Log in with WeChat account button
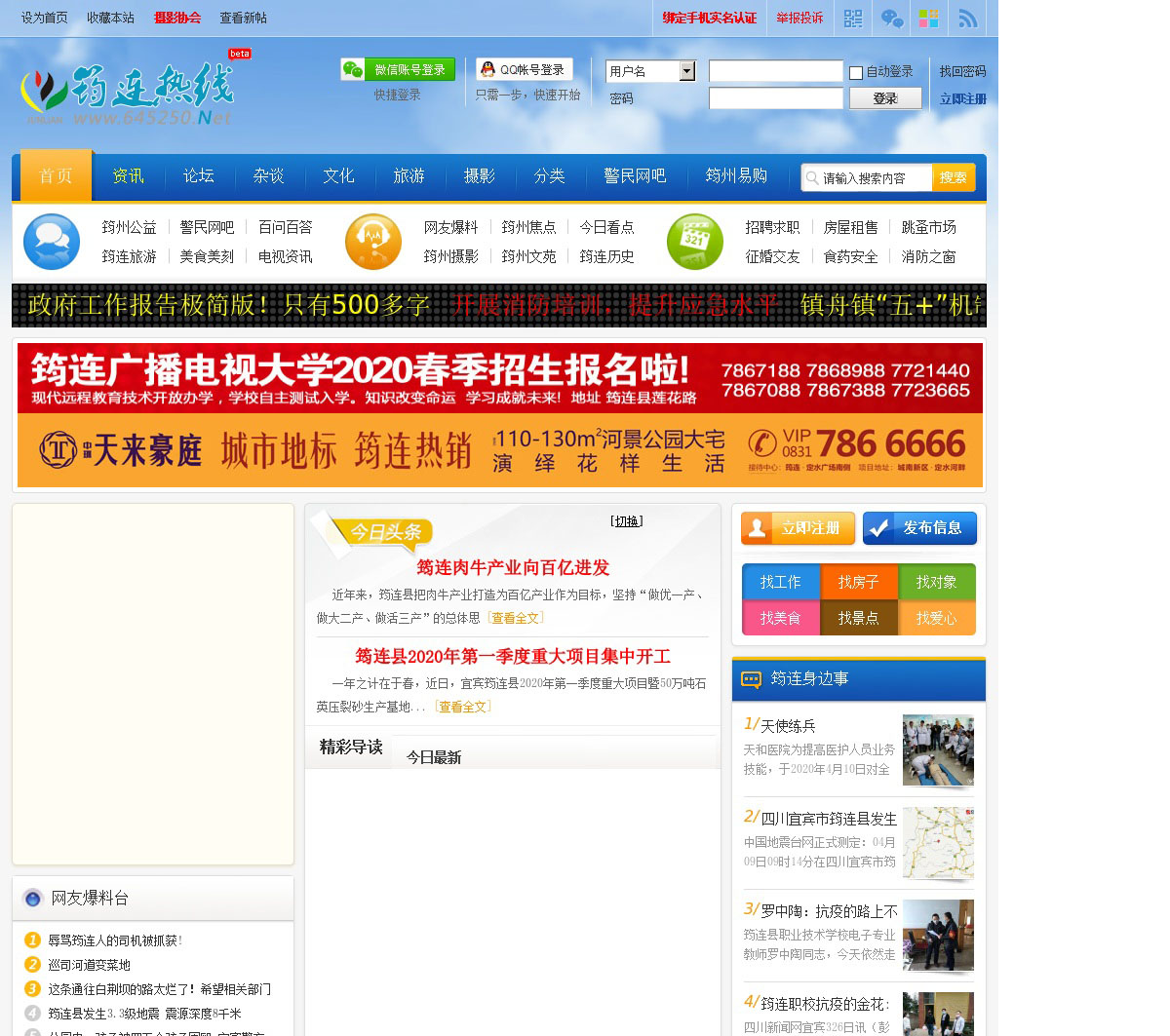 [x=398, y=69]
